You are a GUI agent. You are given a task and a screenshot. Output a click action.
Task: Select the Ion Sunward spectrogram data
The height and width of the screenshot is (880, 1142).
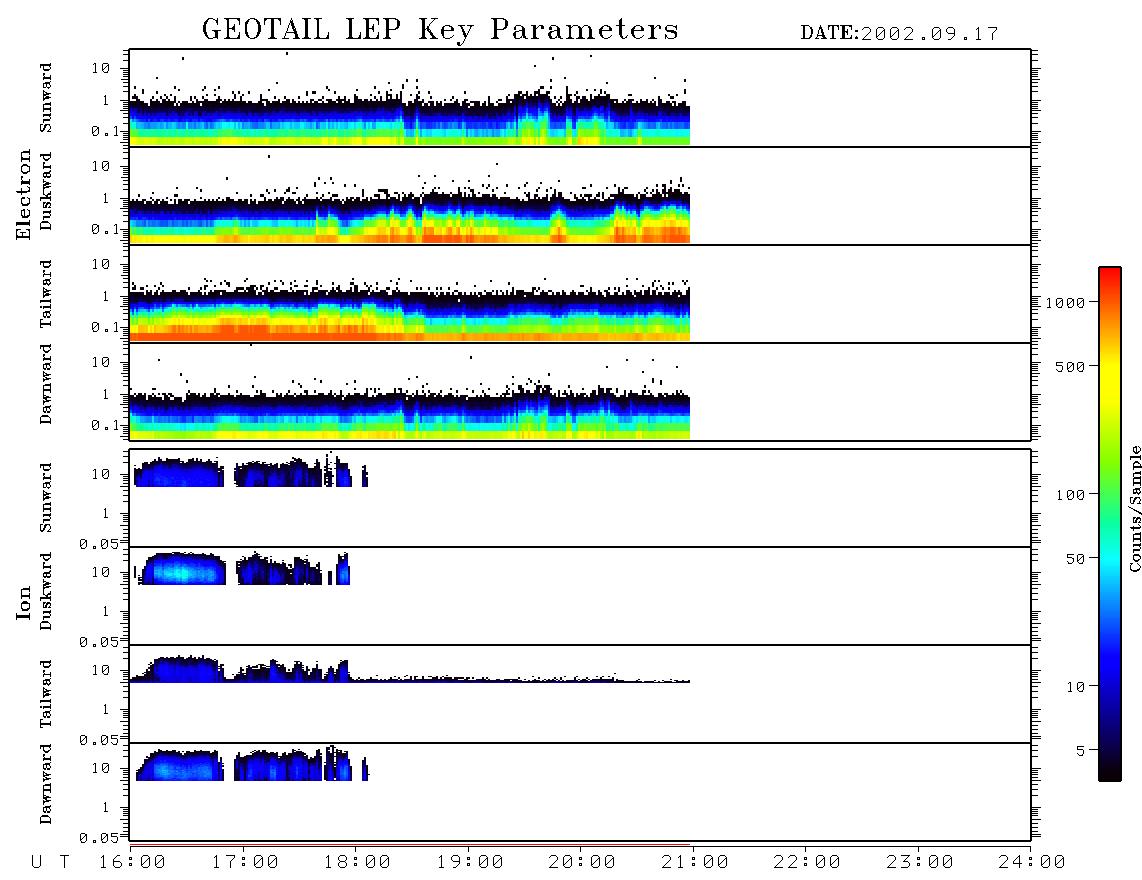251,471
